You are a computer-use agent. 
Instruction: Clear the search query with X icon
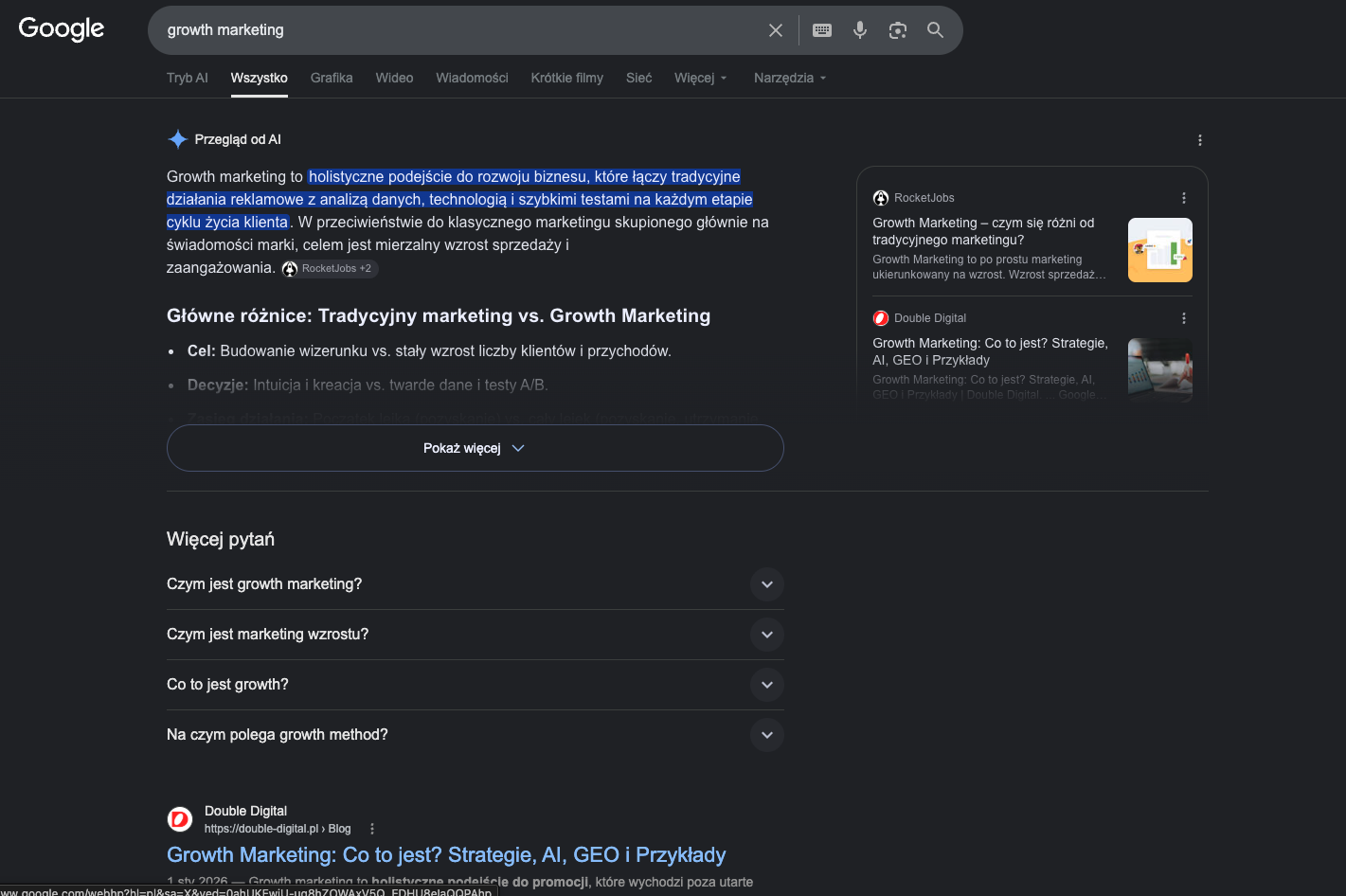[x=776, y=30]
